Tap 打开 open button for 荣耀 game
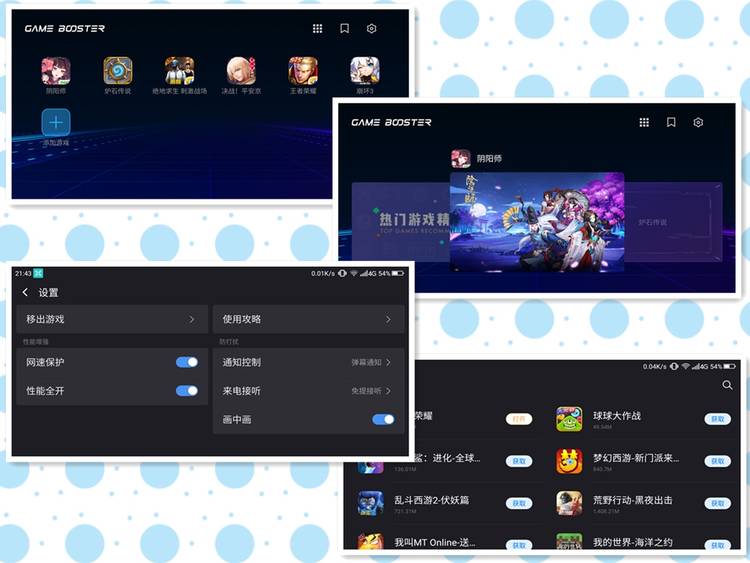The width and height of the screenshot is (750, 563). [x=518, y=419]
